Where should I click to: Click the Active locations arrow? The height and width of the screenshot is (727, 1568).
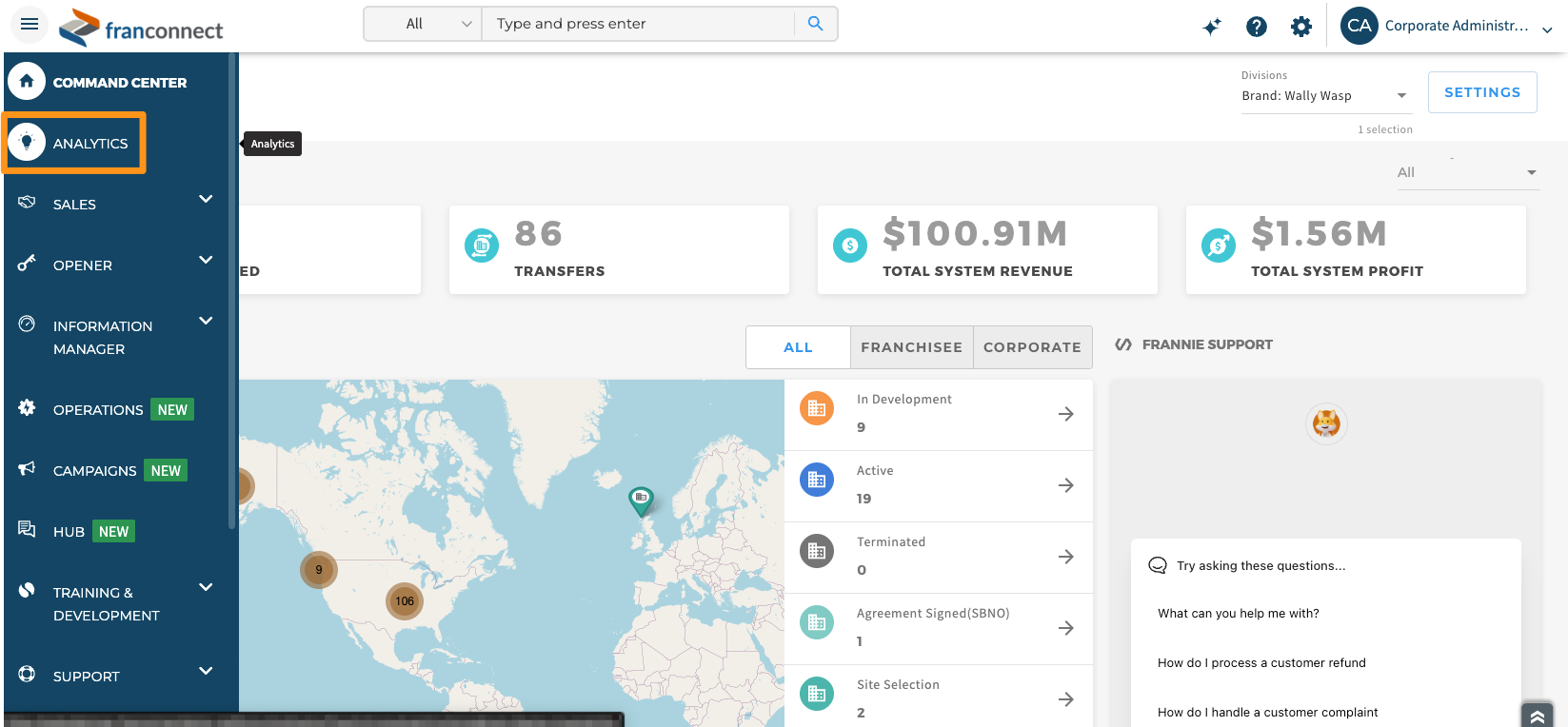click(1065, 485)
